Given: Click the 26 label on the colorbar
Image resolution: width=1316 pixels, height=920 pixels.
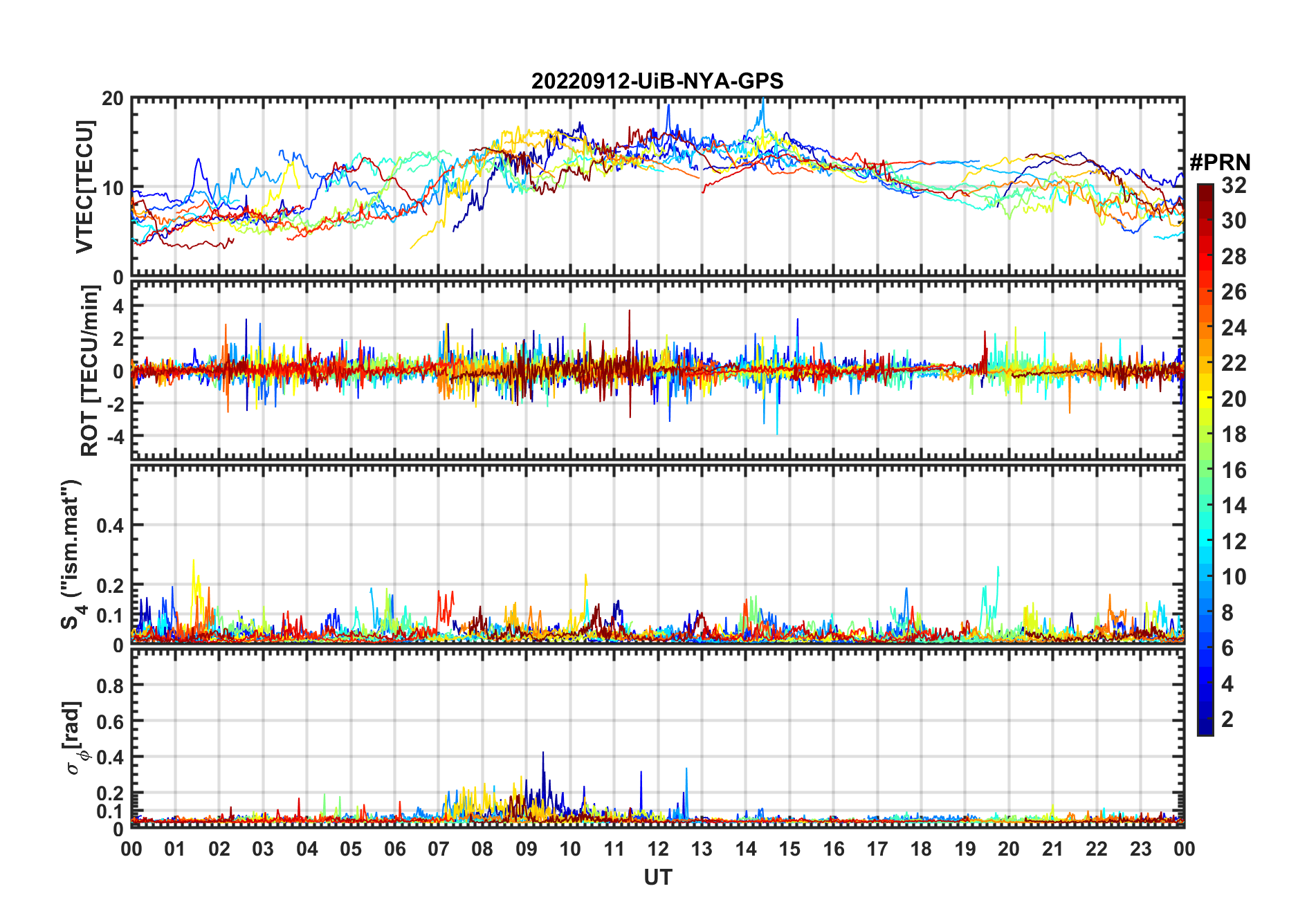Looking at the screenshot, I should [1234, 292].
